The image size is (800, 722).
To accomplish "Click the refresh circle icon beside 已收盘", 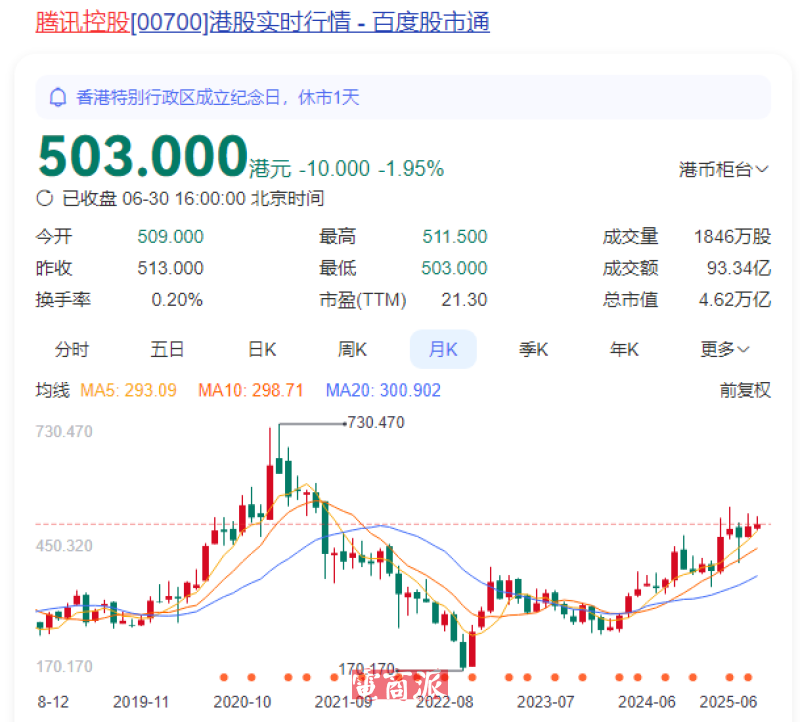I will 44,198.
